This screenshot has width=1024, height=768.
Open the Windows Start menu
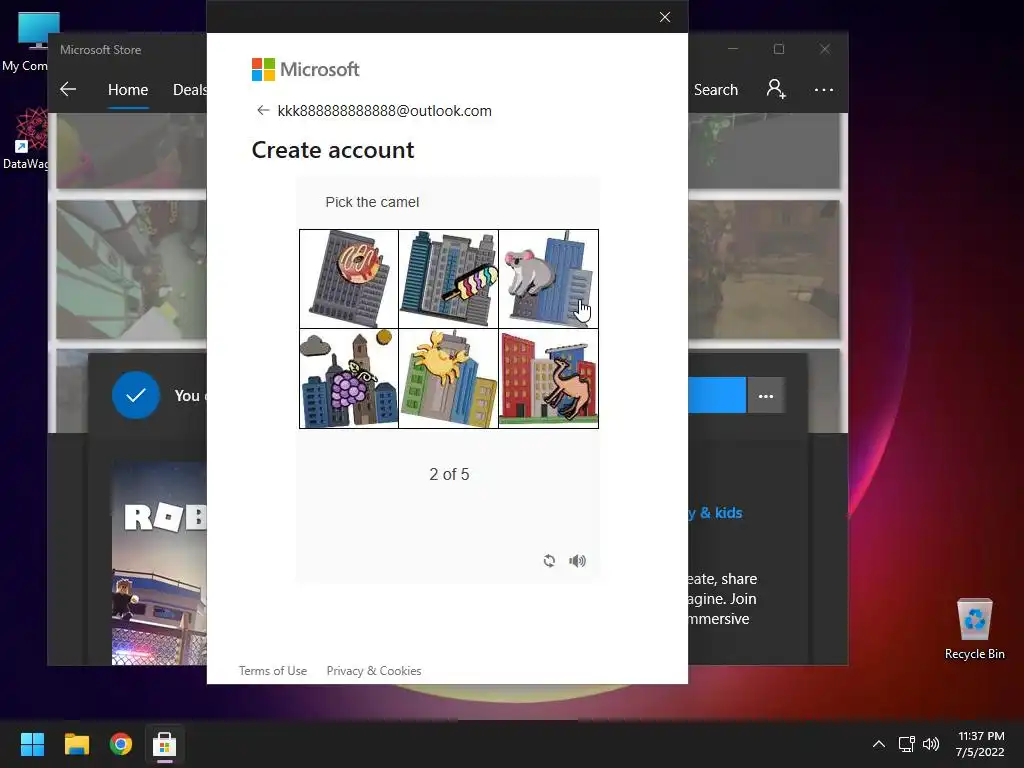click(32, 744)
